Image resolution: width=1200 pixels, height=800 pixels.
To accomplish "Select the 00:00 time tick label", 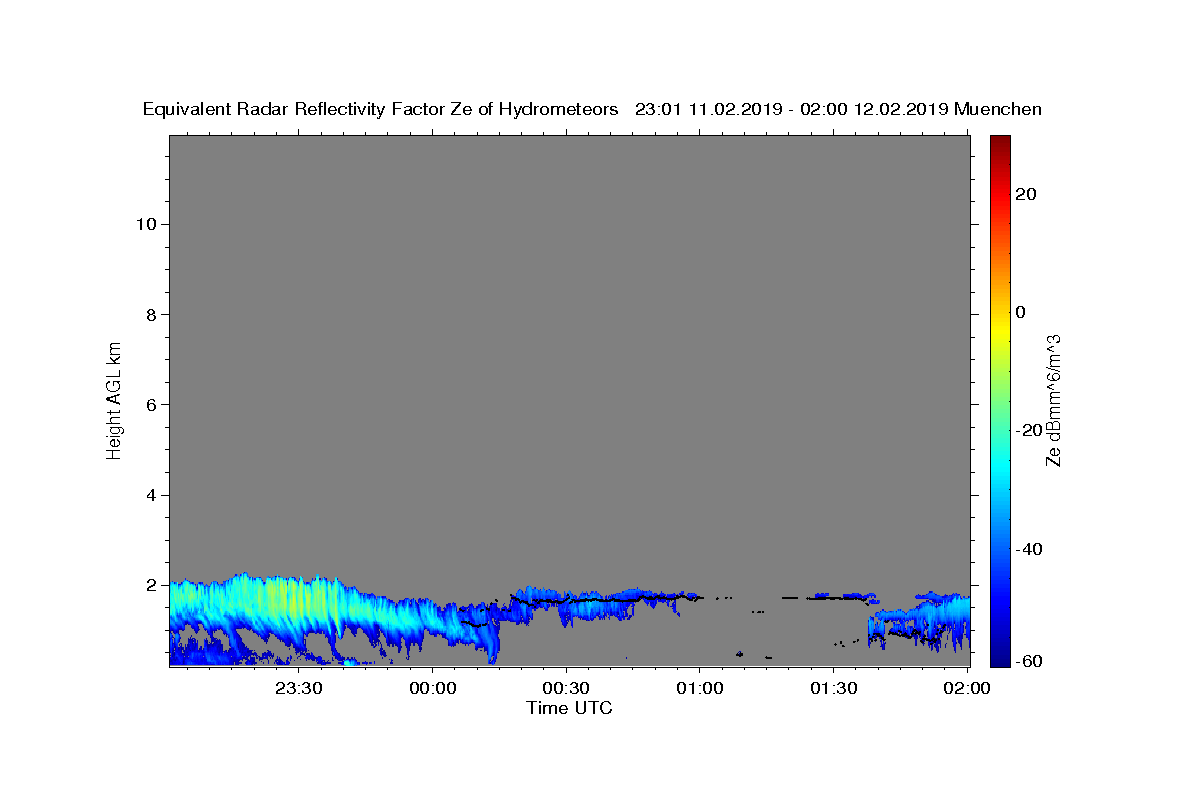I will coord(433,688).
